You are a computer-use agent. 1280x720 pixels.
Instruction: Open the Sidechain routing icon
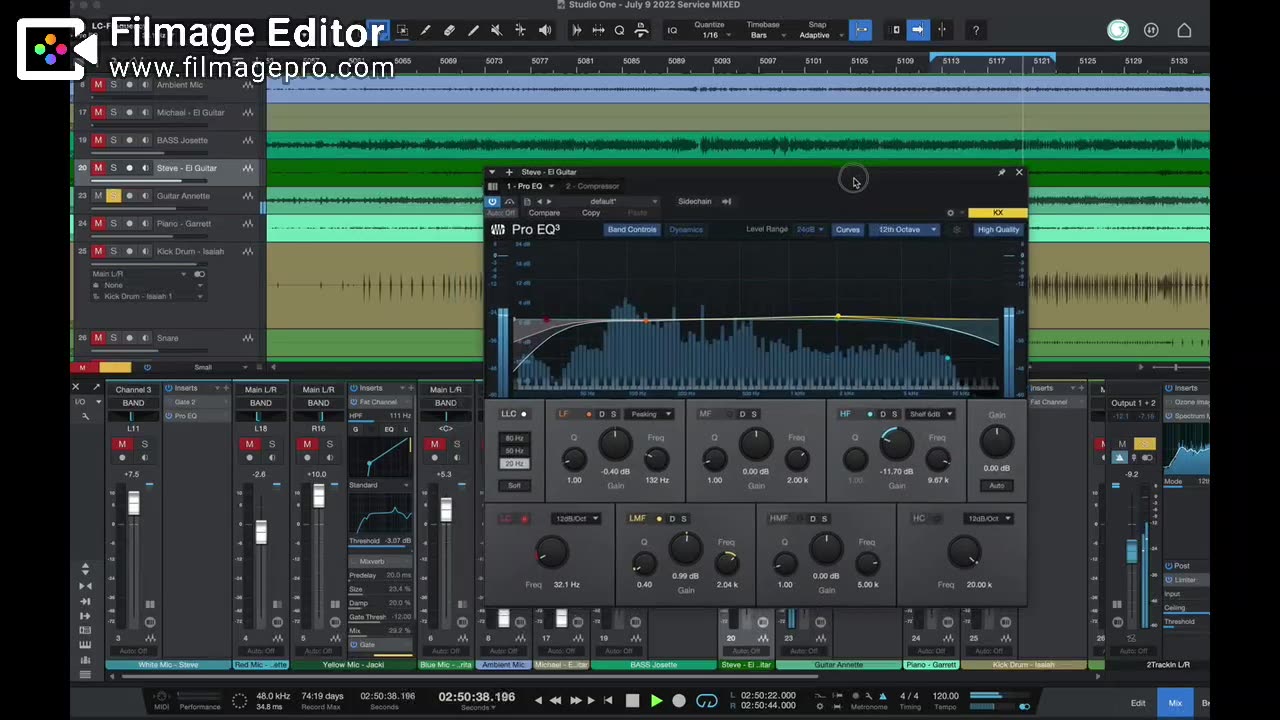(727, 202)
